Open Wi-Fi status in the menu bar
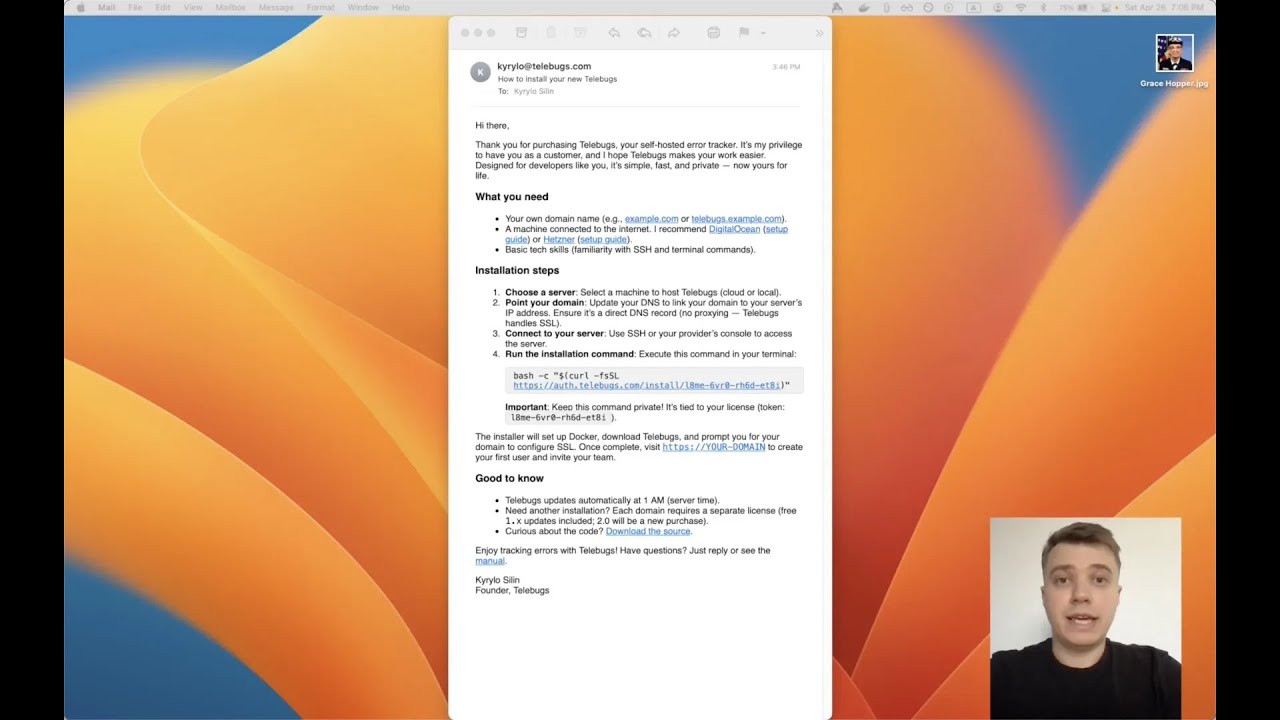Screen dimensions: 1280x720 (1021, 7)
